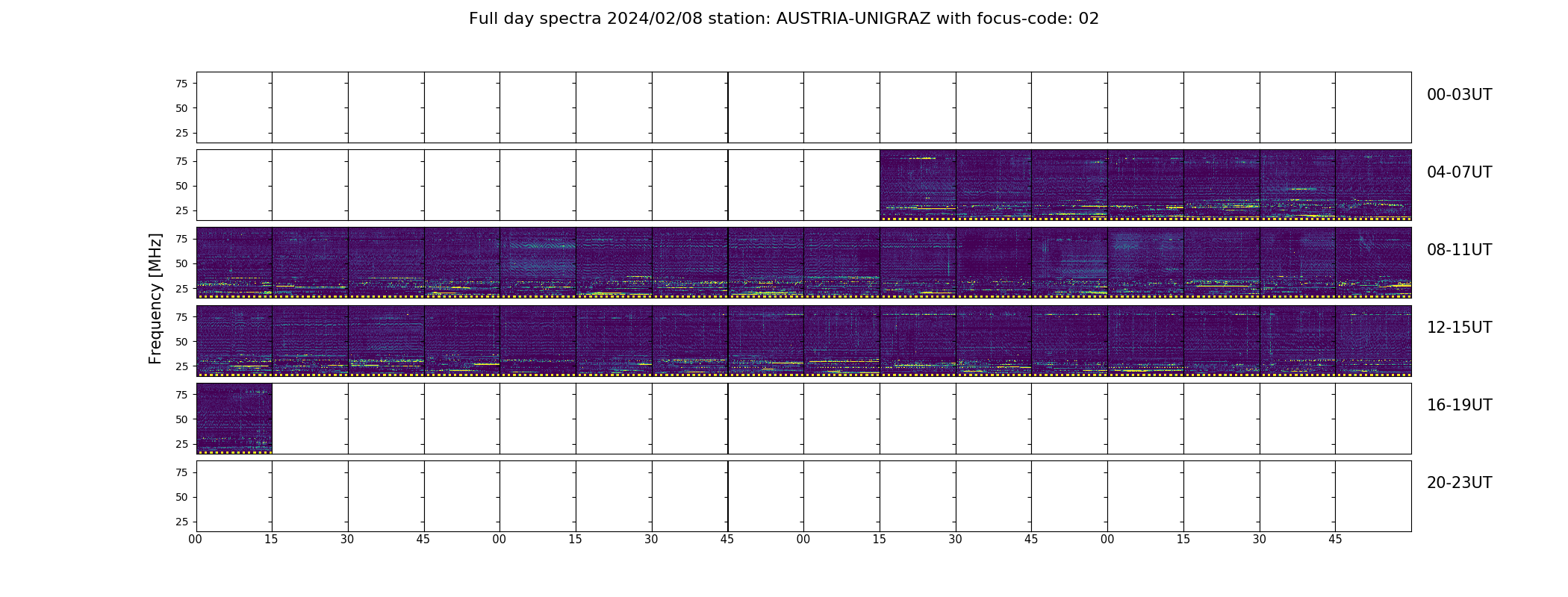Click last spectrogram segment in 04-07UT row
The image size is (1568, 597).
1373,185
